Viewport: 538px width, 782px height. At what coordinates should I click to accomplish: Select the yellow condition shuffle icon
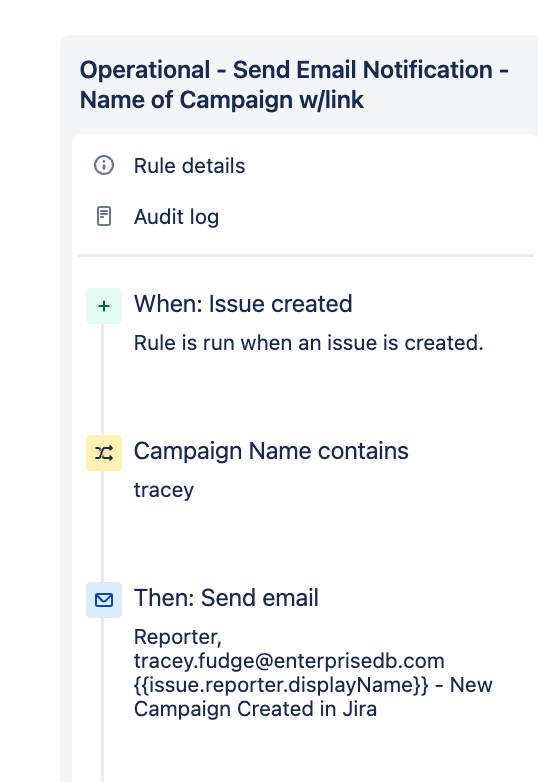[x=104, y=453]
